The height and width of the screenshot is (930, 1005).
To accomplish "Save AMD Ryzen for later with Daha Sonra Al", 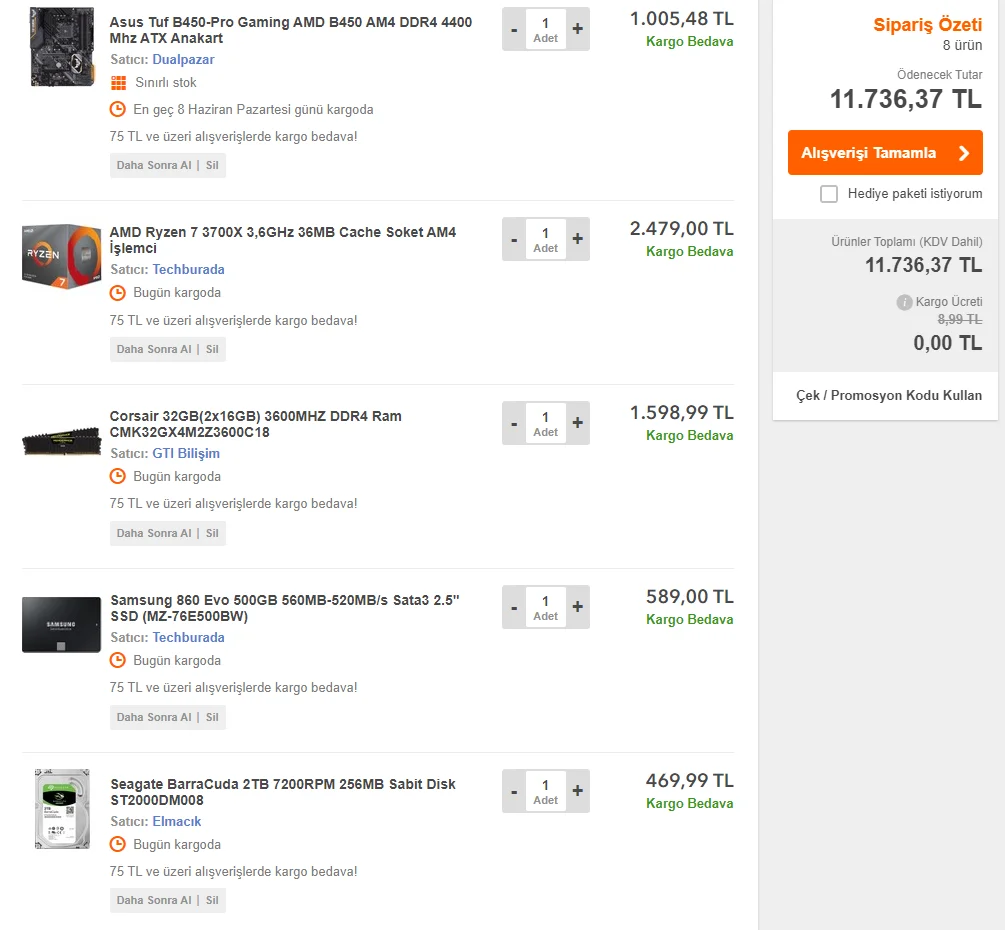I will 154,350.
